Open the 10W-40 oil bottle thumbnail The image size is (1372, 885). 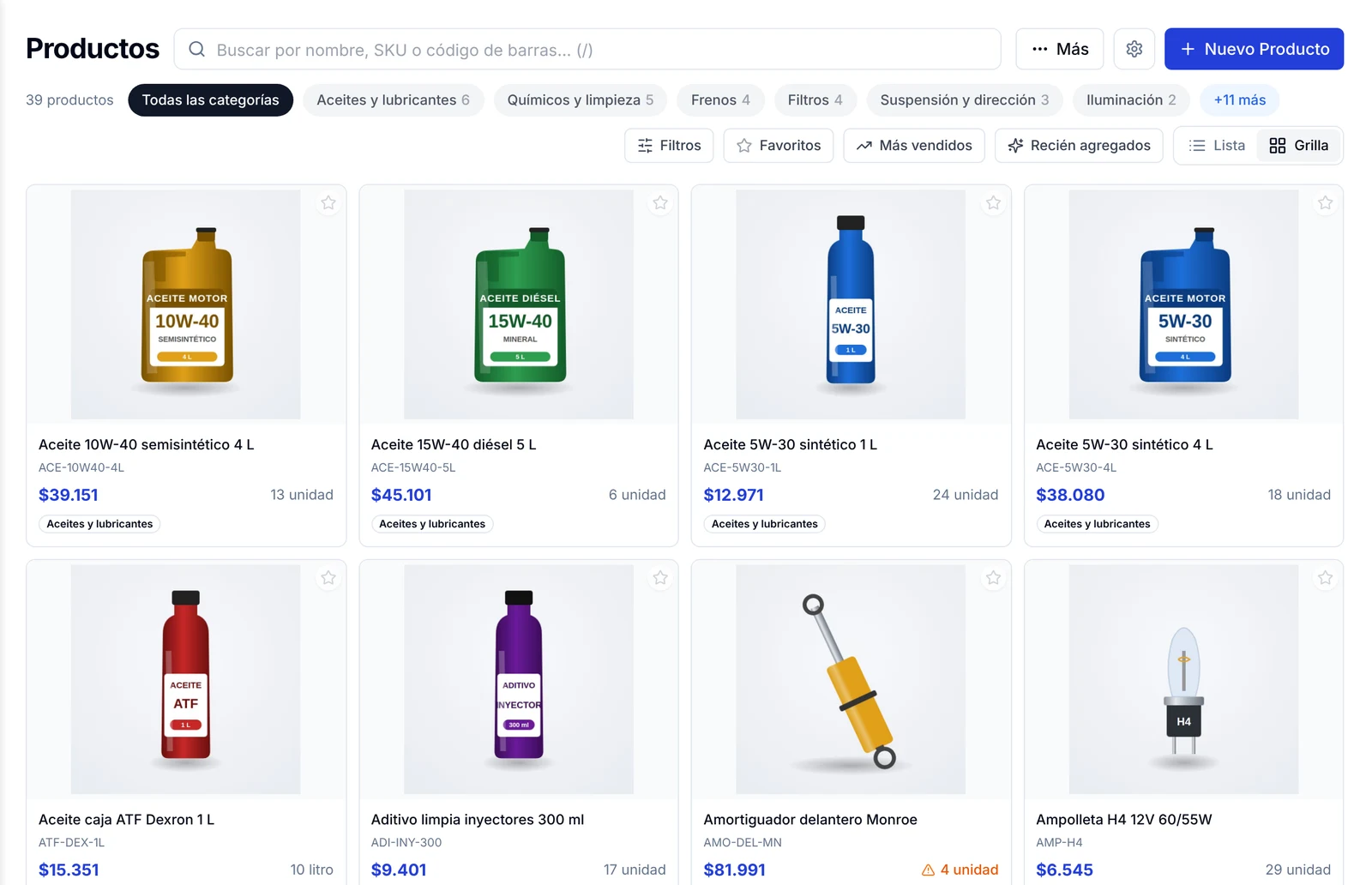click(186, 304)
